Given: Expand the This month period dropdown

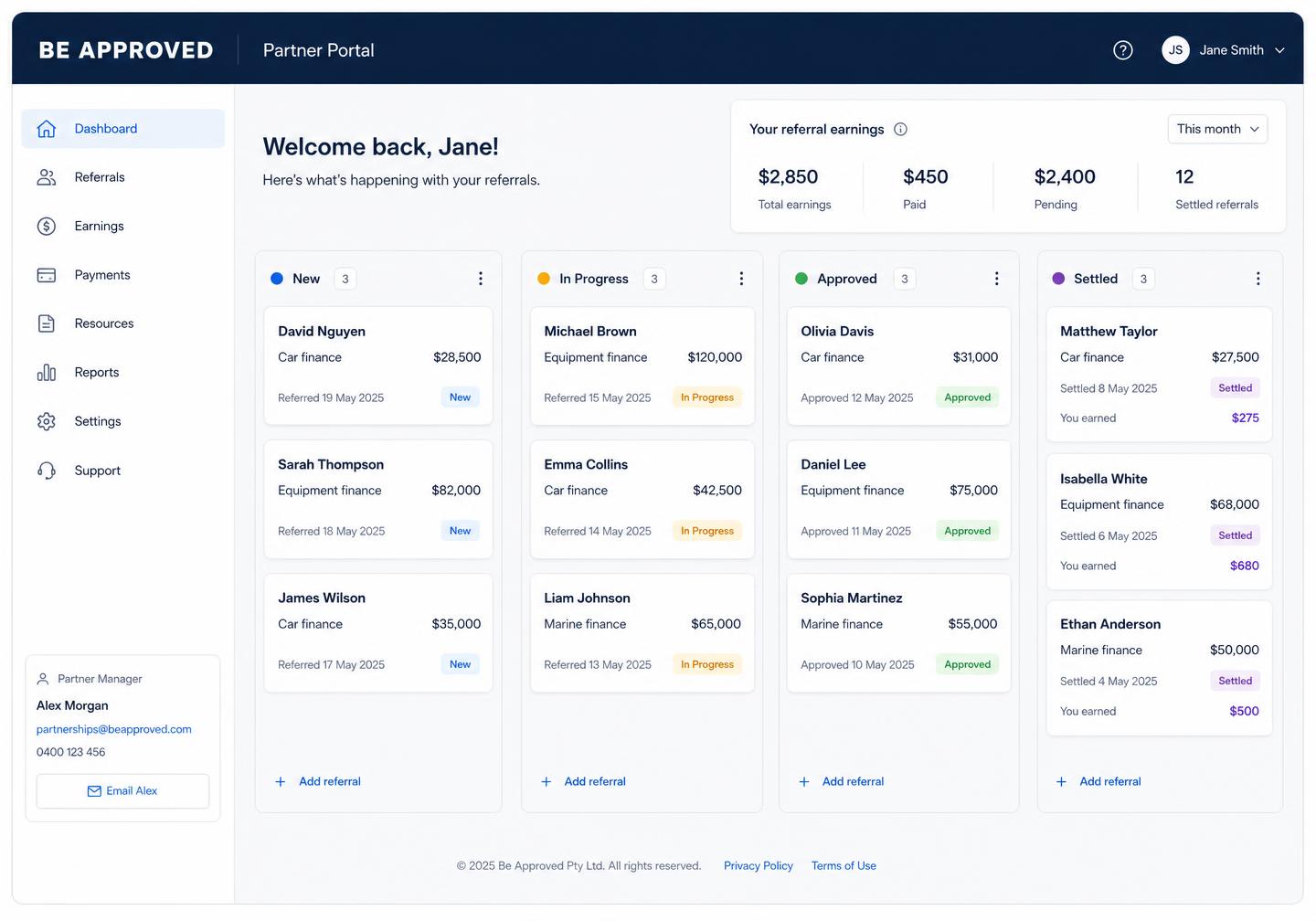Looking at the screenshot, I should coord(1217,129).
